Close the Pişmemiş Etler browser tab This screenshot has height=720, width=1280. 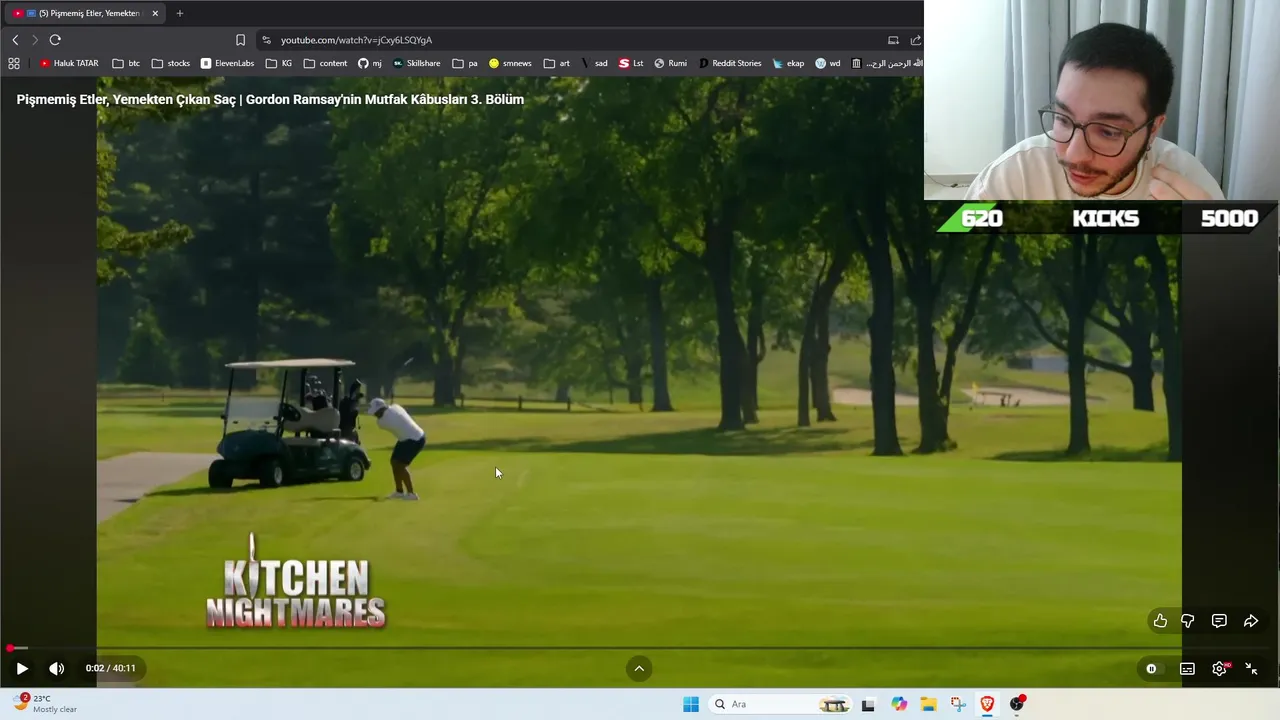155,13
